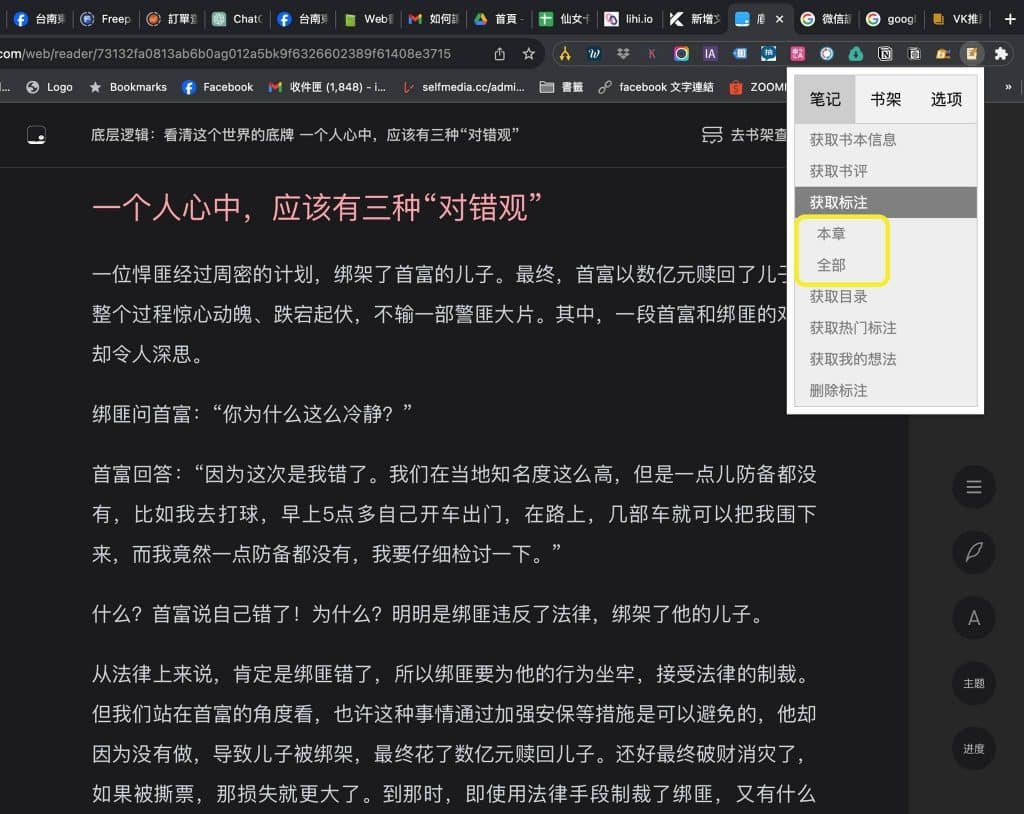Click the colorful ring extension icon
The image size is (1024, 814).
pos(681,54)
